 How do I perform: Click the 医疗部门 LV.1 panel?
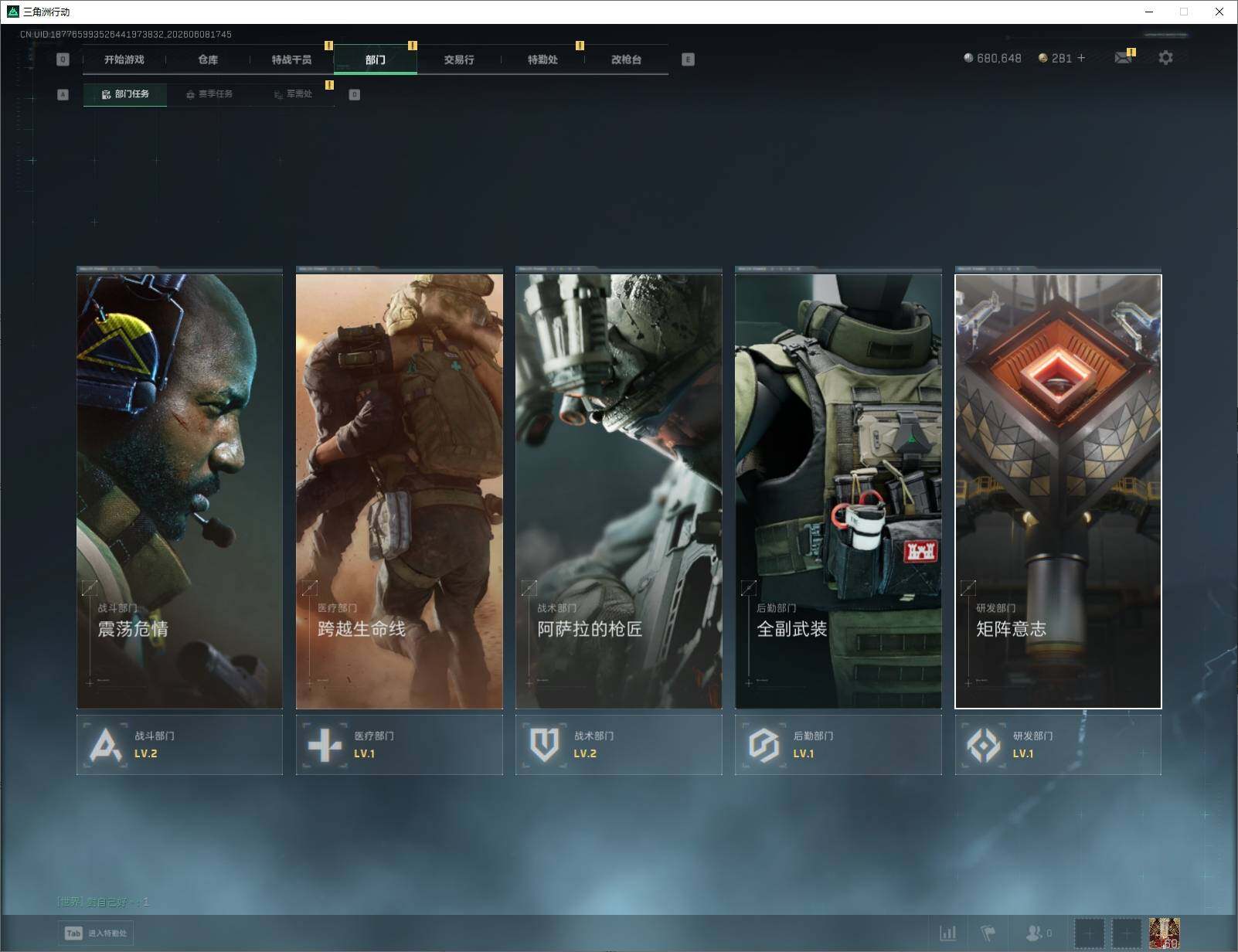point(399,745)
